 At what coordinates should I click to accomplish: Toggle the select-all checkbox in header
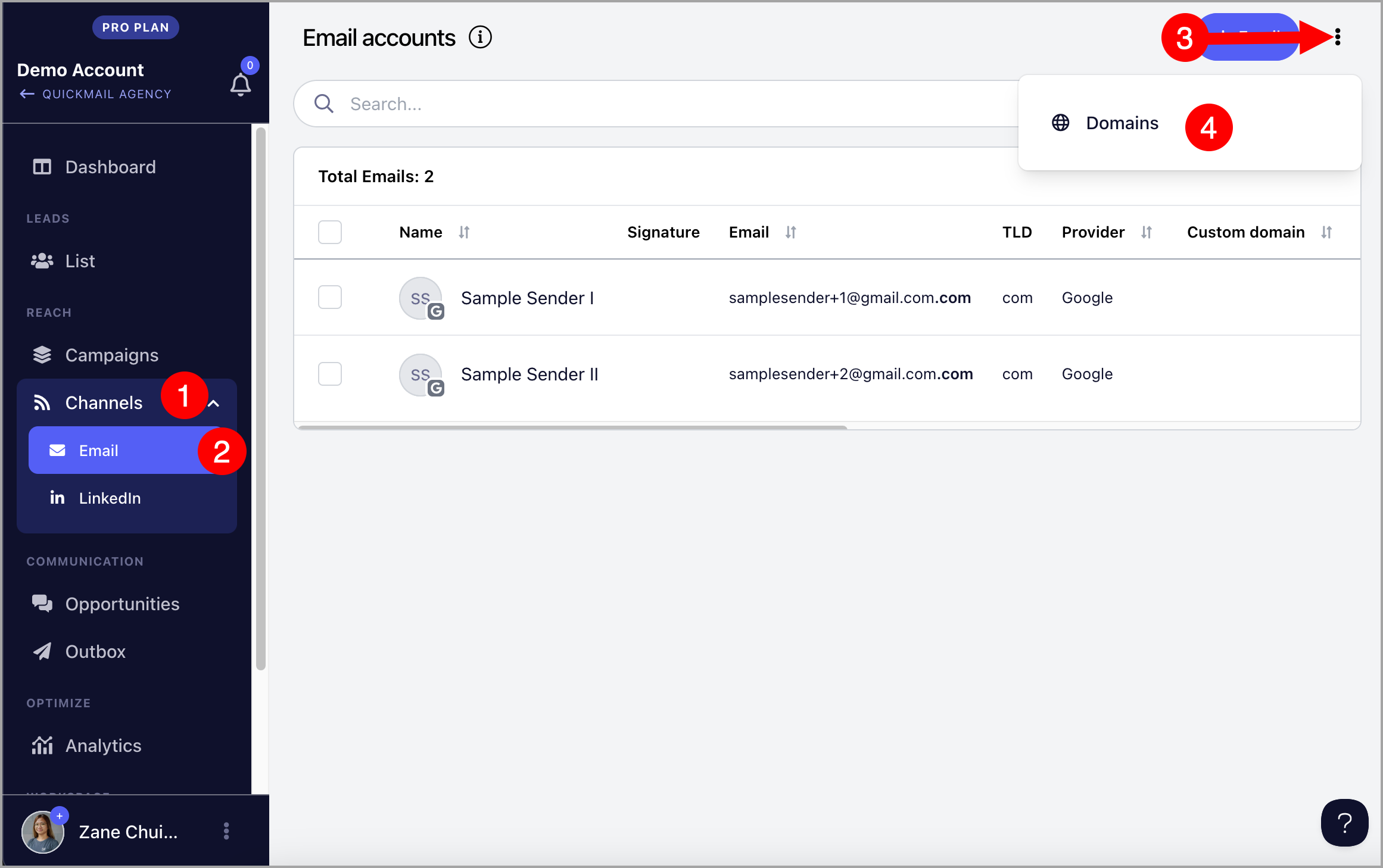330,232
